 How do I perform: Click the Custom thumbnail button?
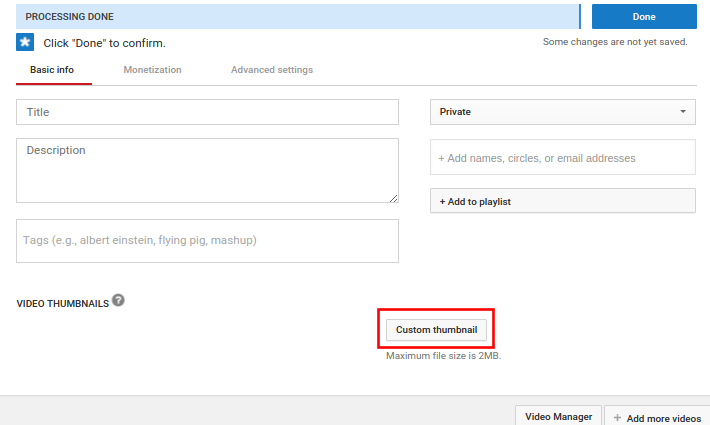(436, 329)
